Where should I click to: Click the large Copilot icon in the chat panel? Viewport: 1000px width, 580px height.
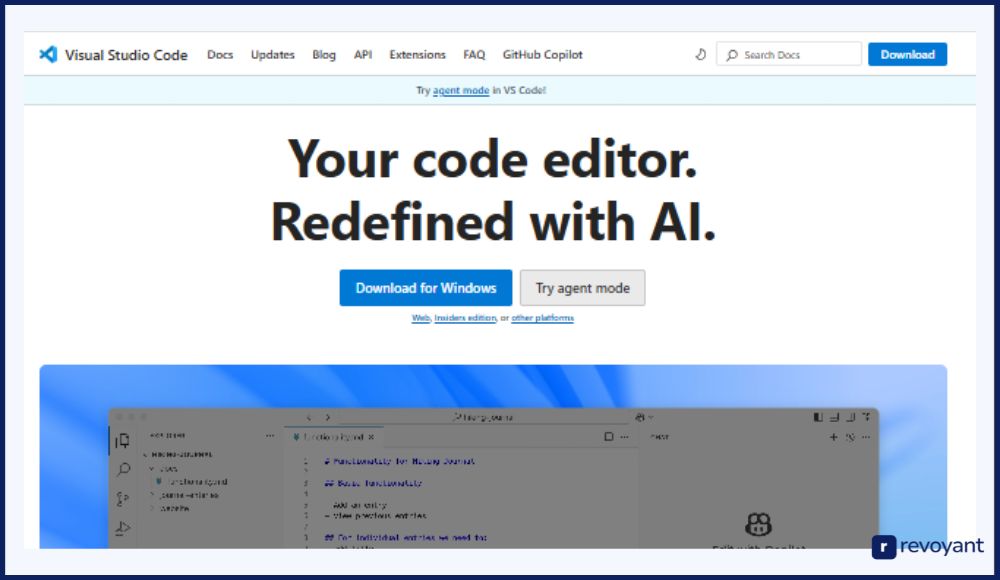click(x=758, y=524)
